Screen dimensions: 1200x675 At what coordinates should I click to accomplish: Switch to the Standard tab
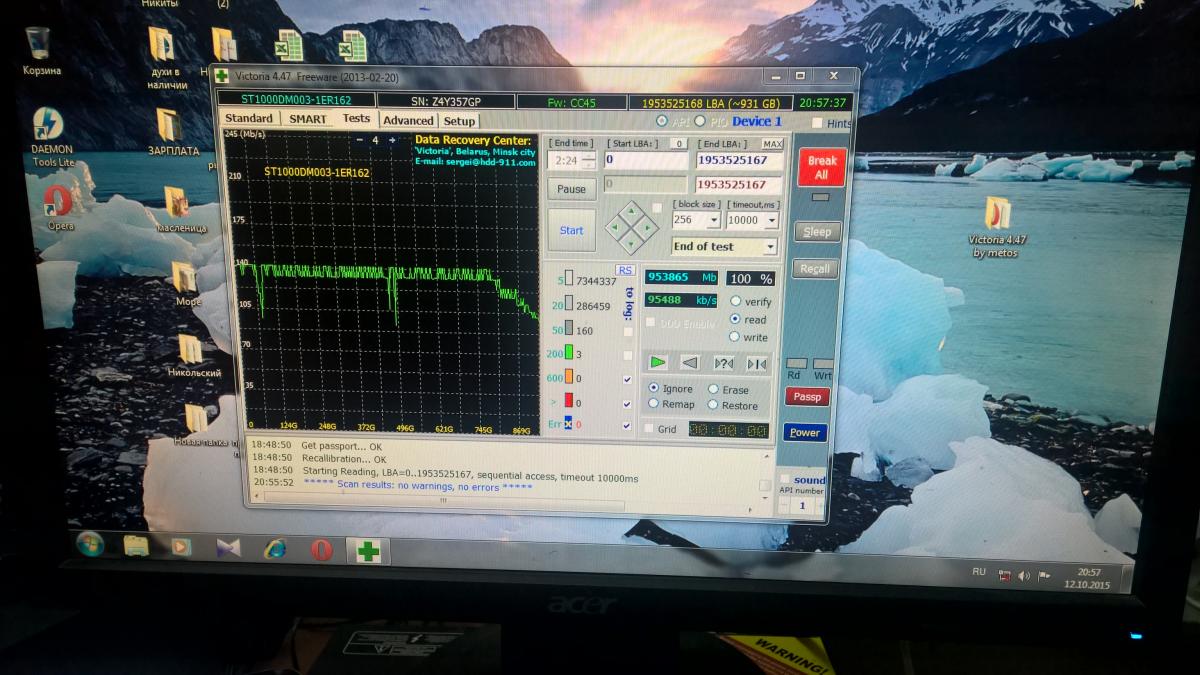coord(249,119)
